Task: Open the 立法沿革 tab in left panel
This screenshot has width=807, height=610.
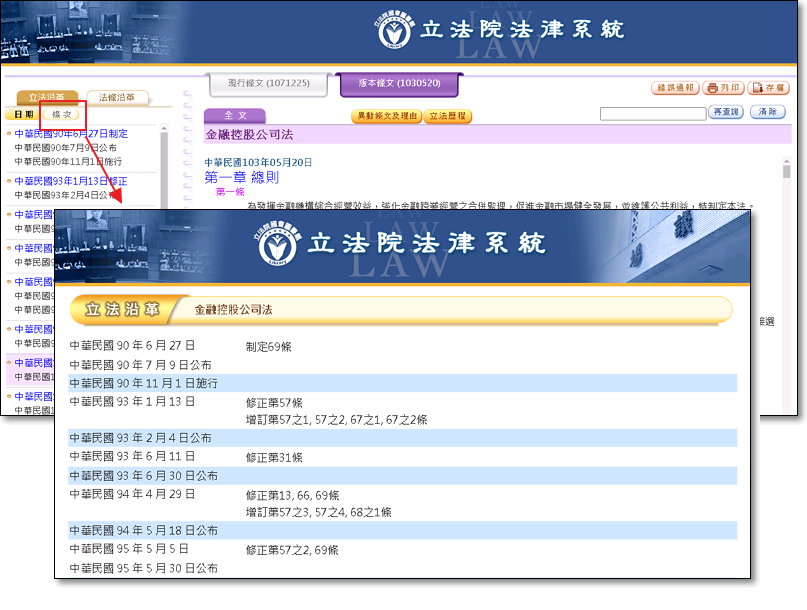Action: (x=47, y=97)
